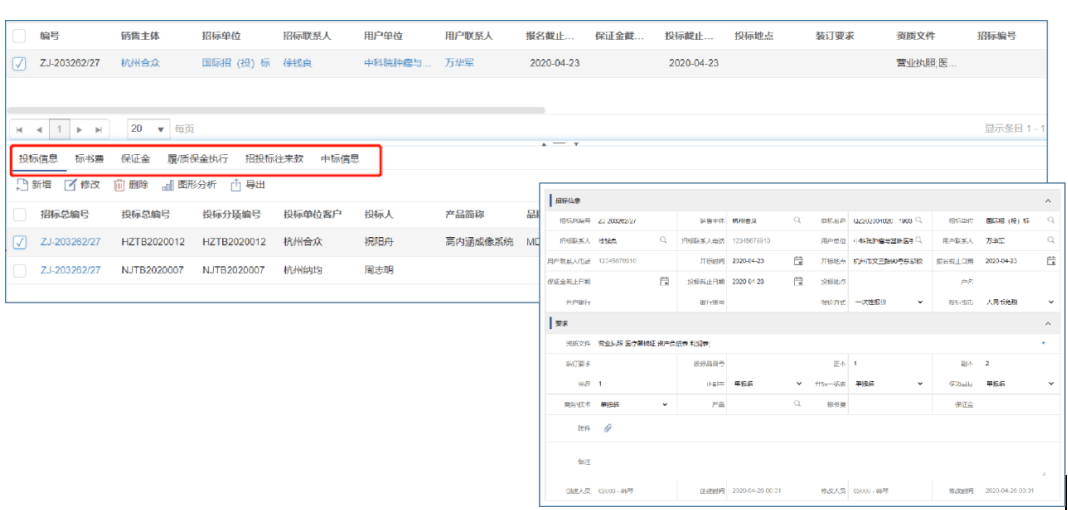Click search icon in 产品 field
The height and width of the screenshot is (510, 1068).
798,404
